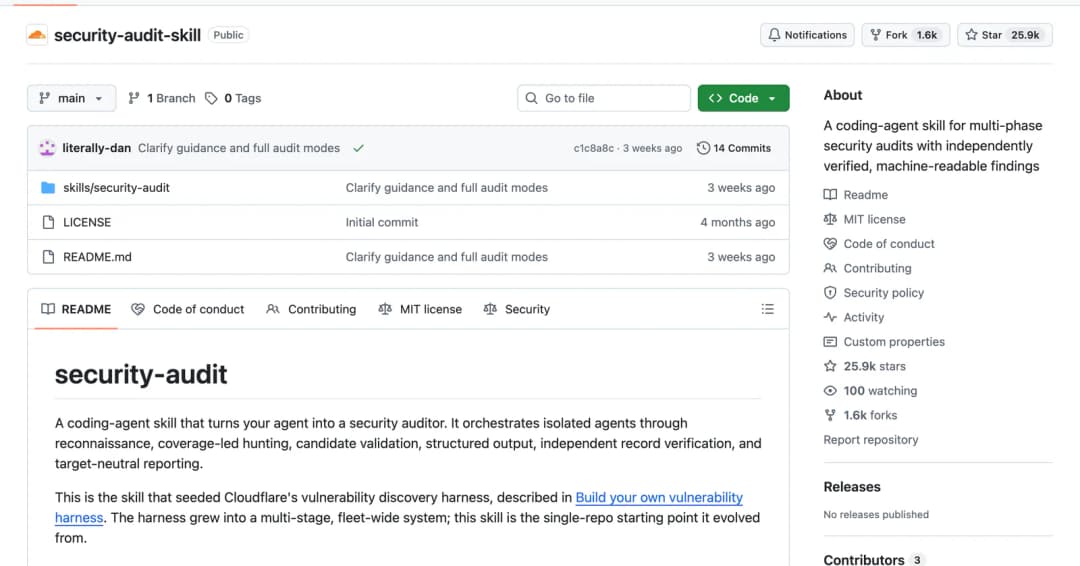The height and width of the screenshot is (566, 1080).
Task: Open the main branch dropdown
Action: pyautogui.click(x=72, y=98)
